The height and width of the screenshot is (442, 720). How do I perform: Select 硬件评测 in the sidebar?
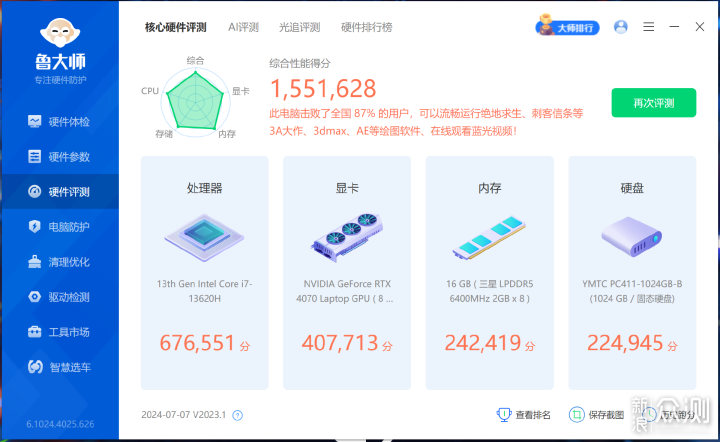[x=60, y=191]
